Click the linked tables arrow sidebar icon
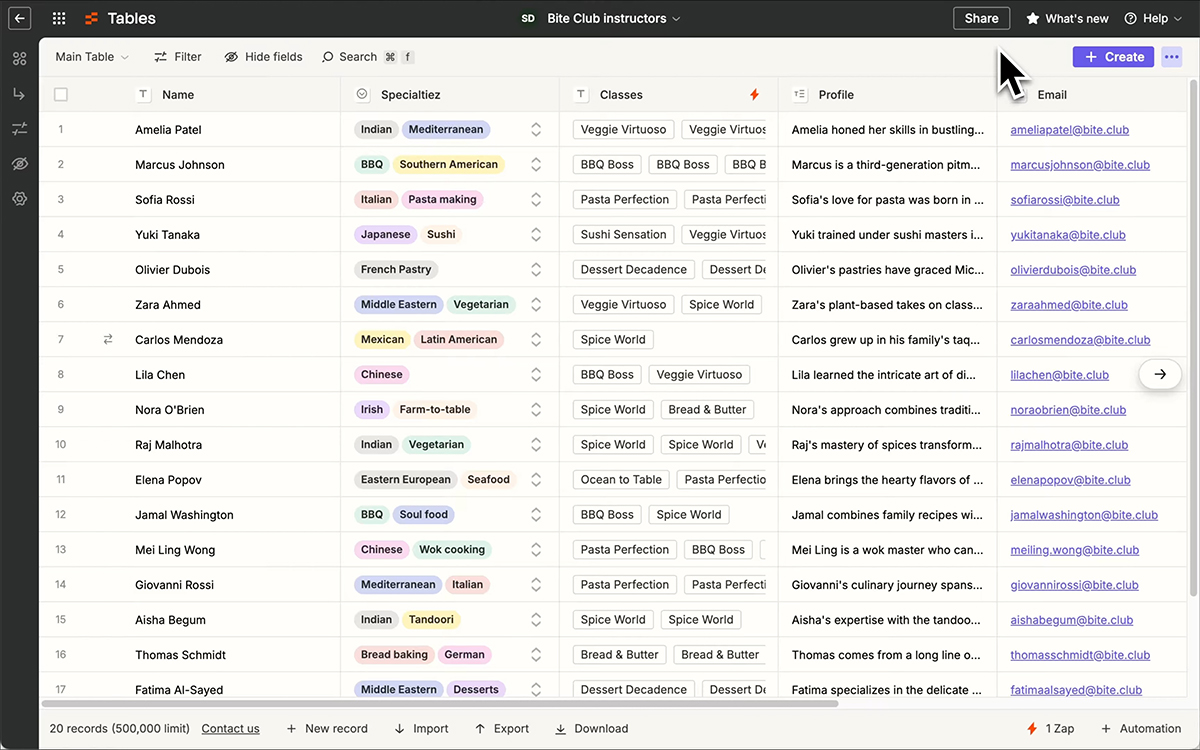This screenshot has height=750, width=1200. coord(20,94)
